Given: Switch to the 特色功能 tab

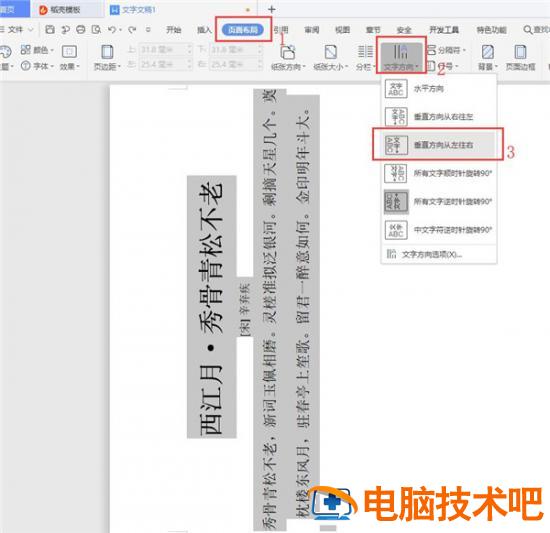Looking at the screenshot, I should [x=491, y=30].
